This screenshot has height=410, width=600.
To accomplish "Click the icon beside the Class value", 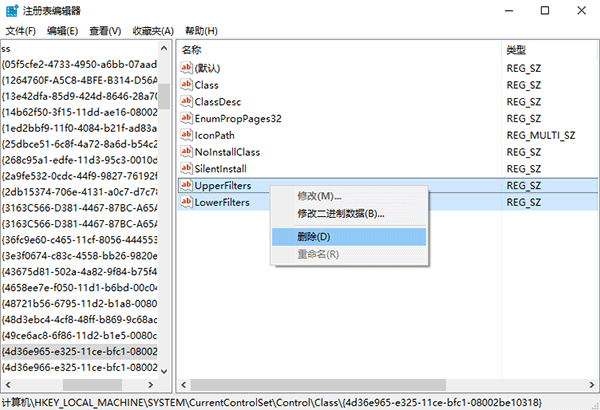I will pyautogui.click(x=186, y=85).
